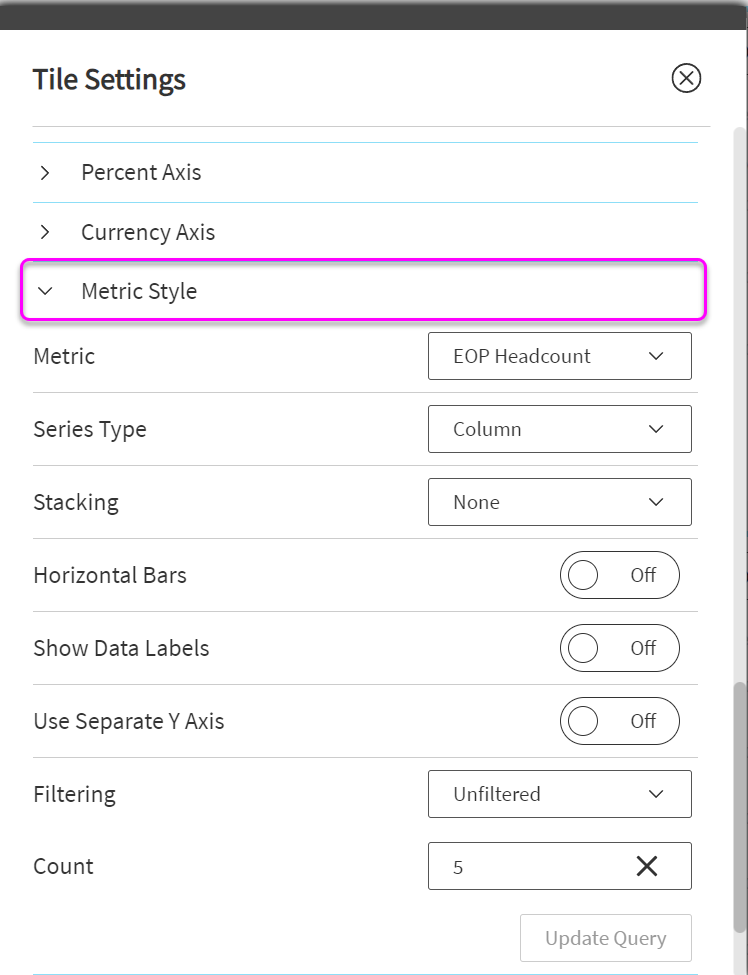
Task: Click the chevron arrow in Stacking box
Action: click(x=656, y=502)
